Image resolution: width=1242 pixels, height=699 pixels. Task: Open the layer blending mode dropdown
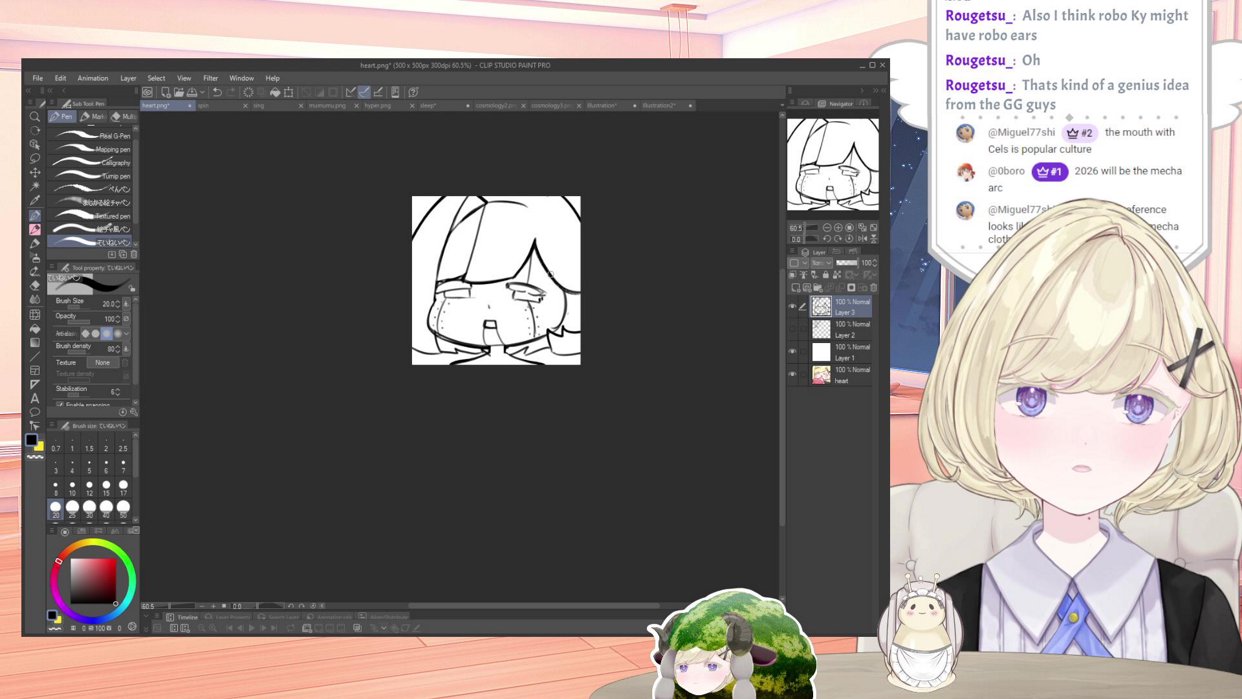point(822,263)
